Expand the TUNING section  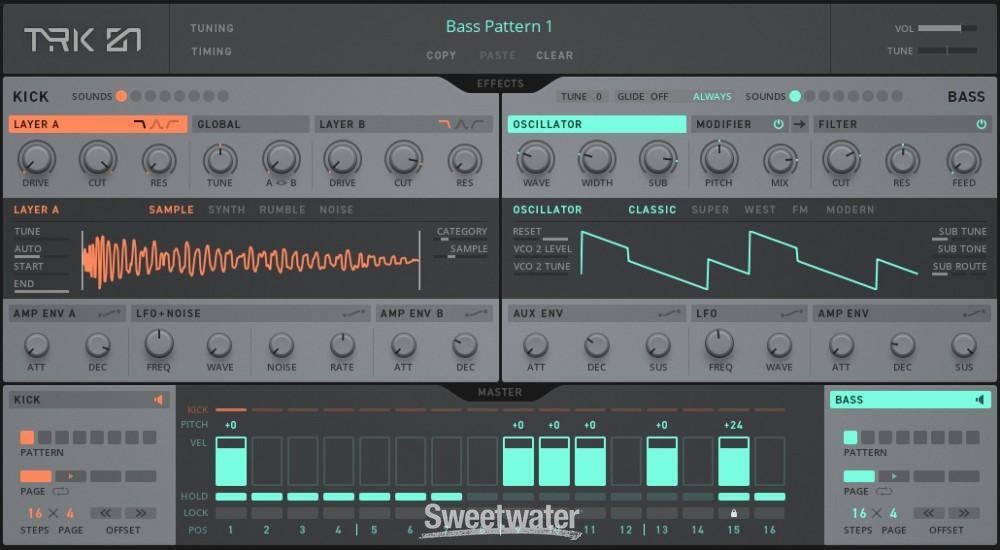click(x=212, y=28)
